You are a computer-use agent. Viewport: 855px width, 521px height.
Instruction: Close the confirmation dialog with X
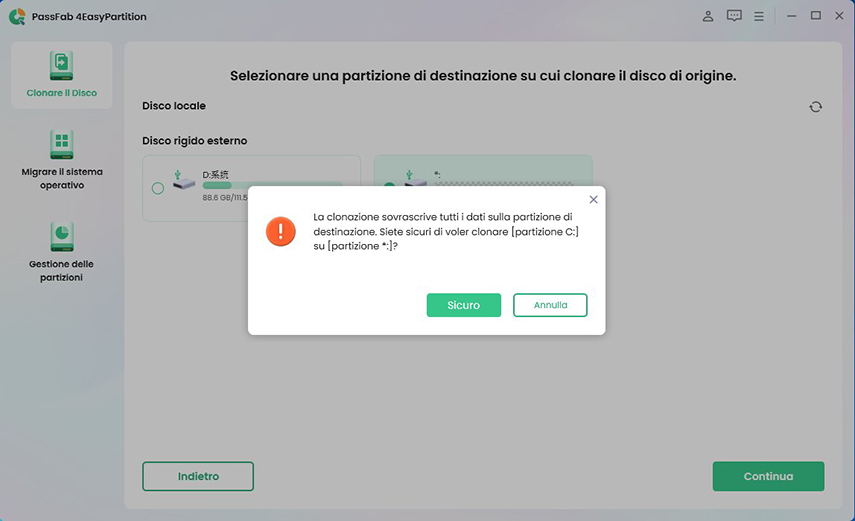(593, 200)
